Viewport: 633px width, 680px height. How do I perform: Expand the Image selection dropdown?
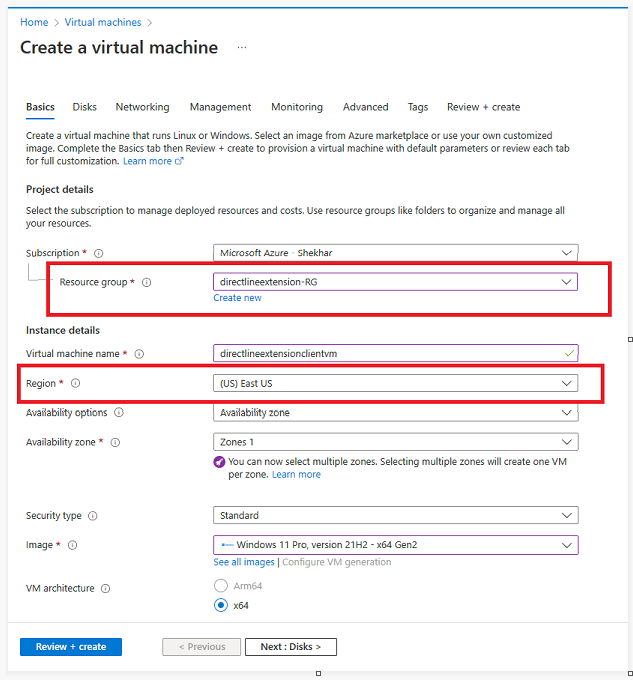pos(395,545)
